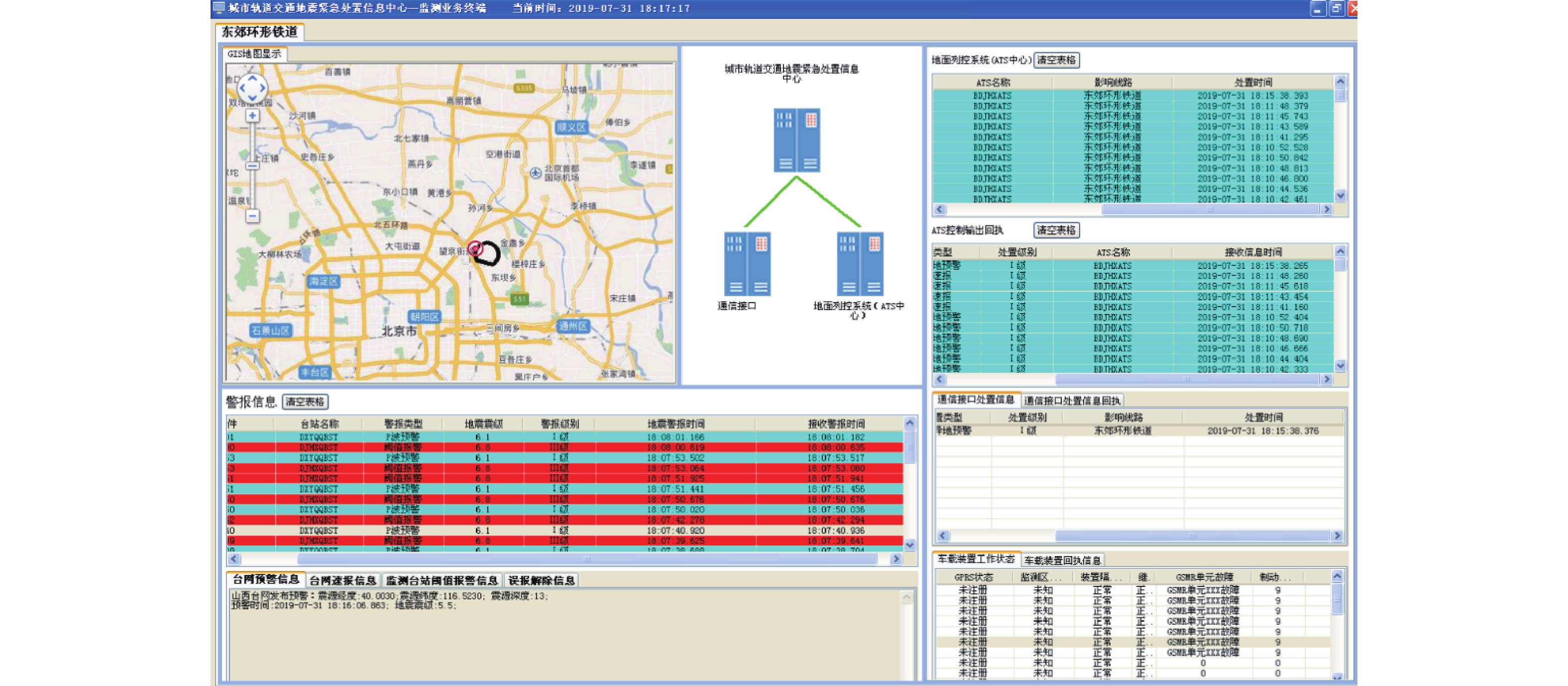Click the 处置时间 header in 通信接口 table

coord(1264,418)
